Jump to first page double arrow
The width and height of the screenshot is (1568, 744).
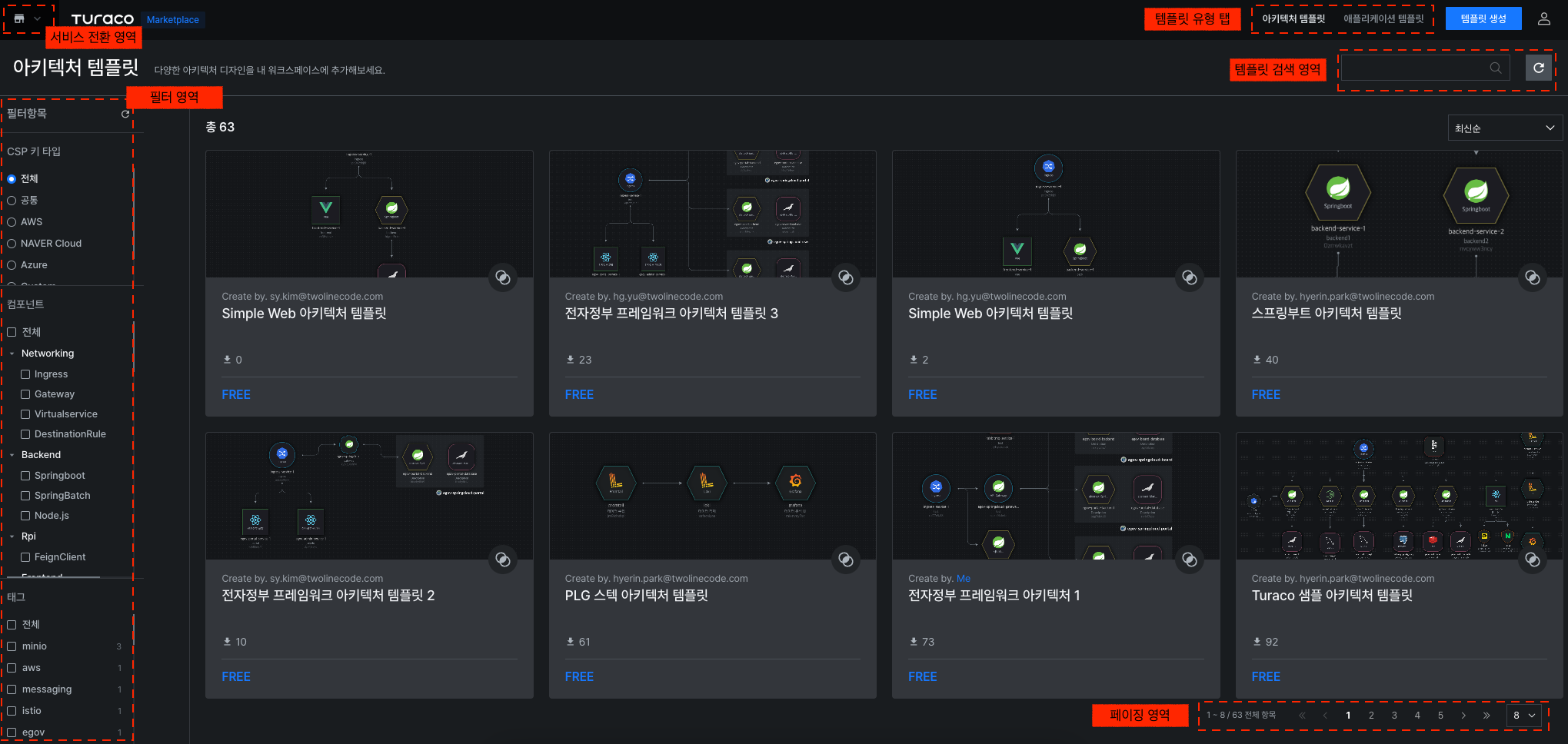(1302, 715)
